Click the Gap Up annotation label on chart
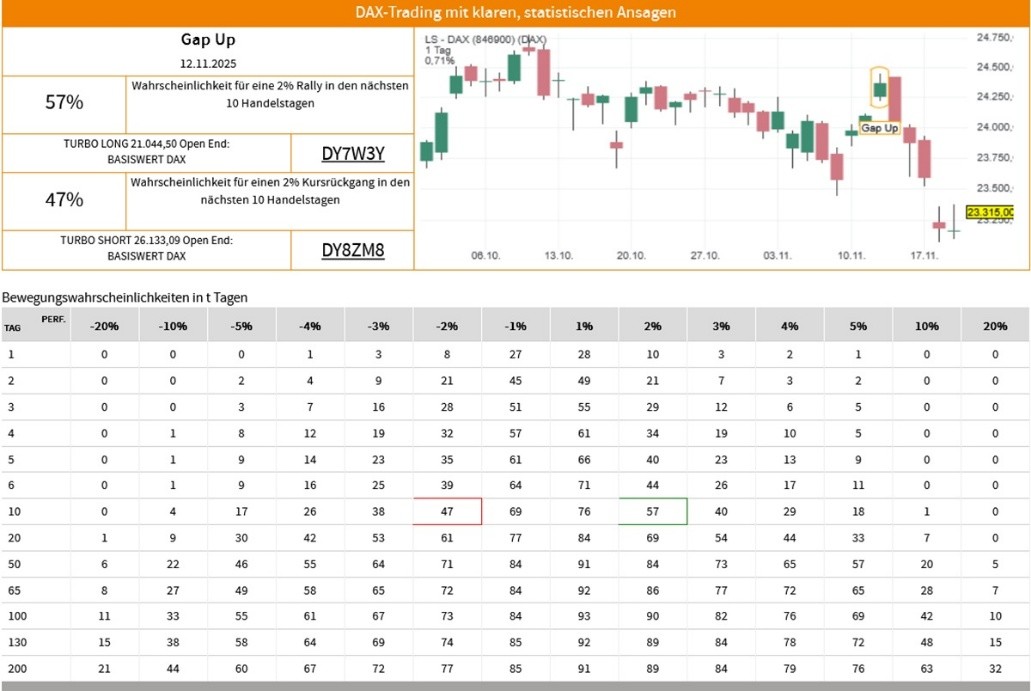 pyautogui.click(x=879, y=128)
